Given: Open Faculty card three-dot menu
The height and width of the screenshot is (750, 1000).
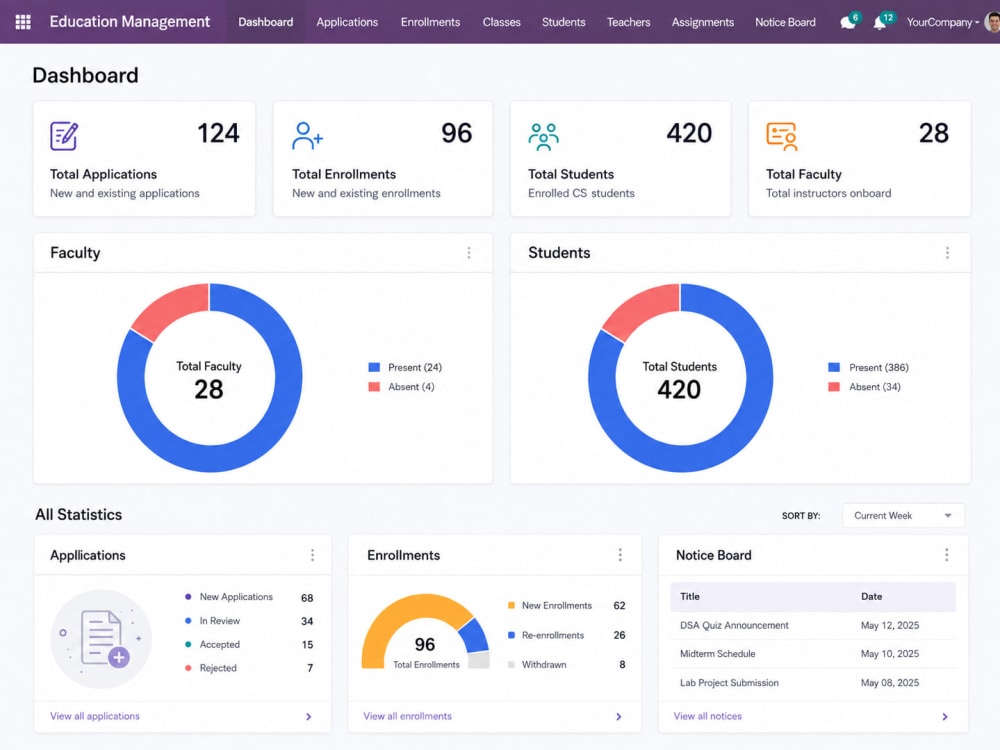Looking at the screenshot, I should (x=469, y=253).
